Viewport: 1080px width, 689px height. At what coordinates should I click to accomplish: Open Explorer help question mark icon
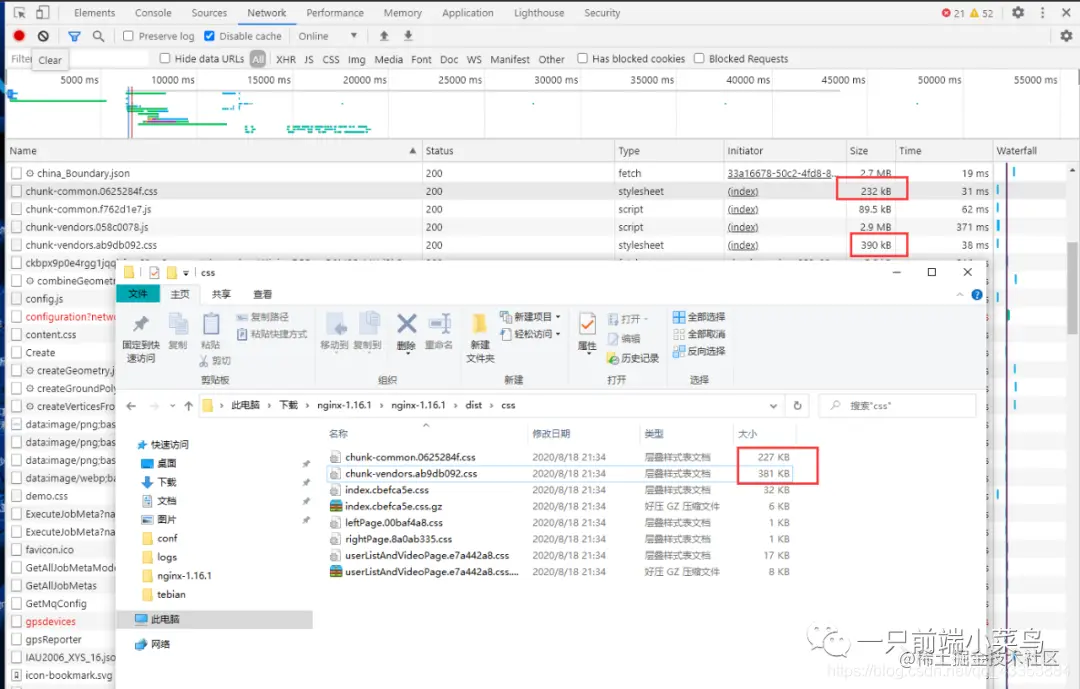[977, 295]
